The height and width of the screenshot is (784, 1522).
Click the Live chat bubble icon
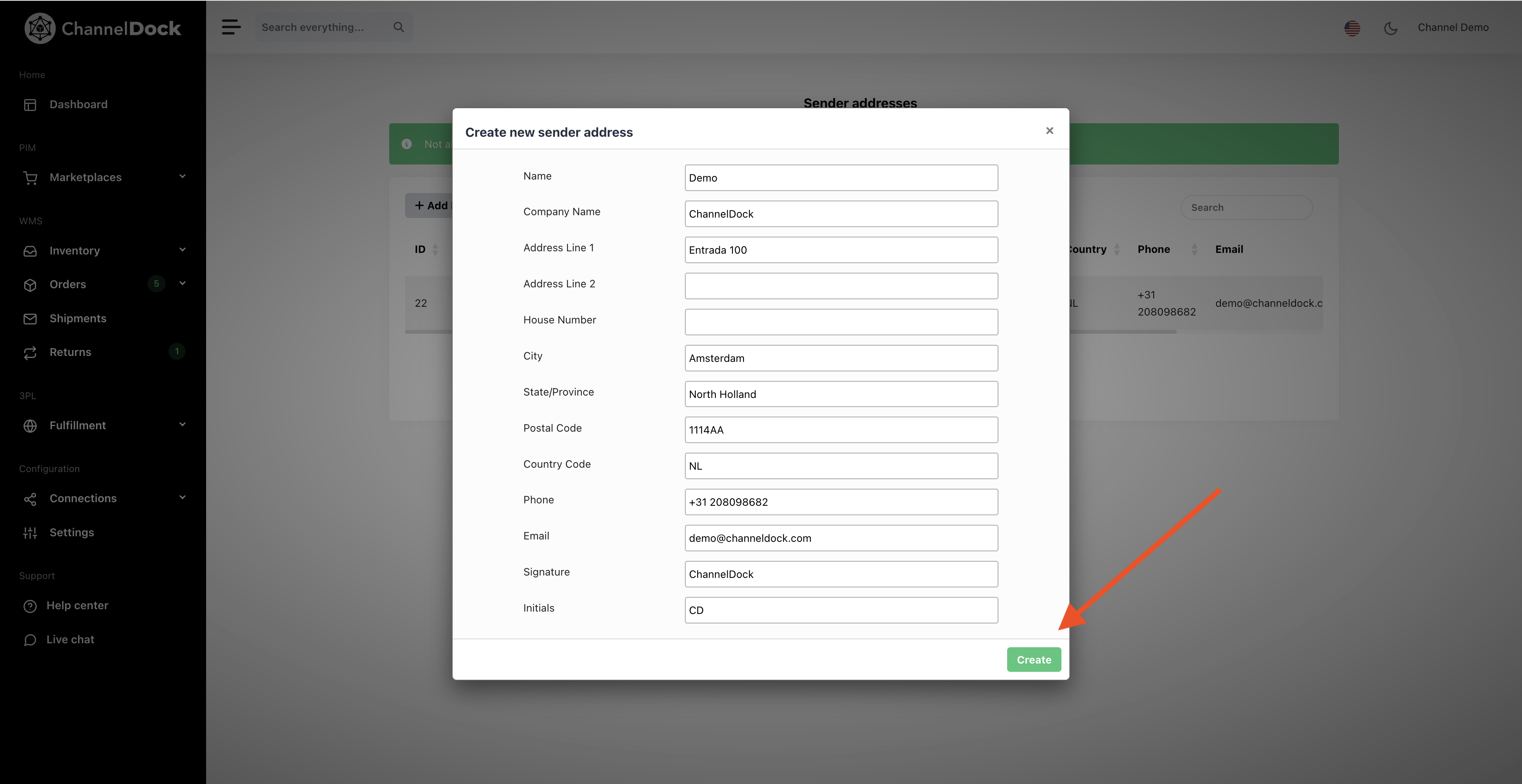(30, 640)
